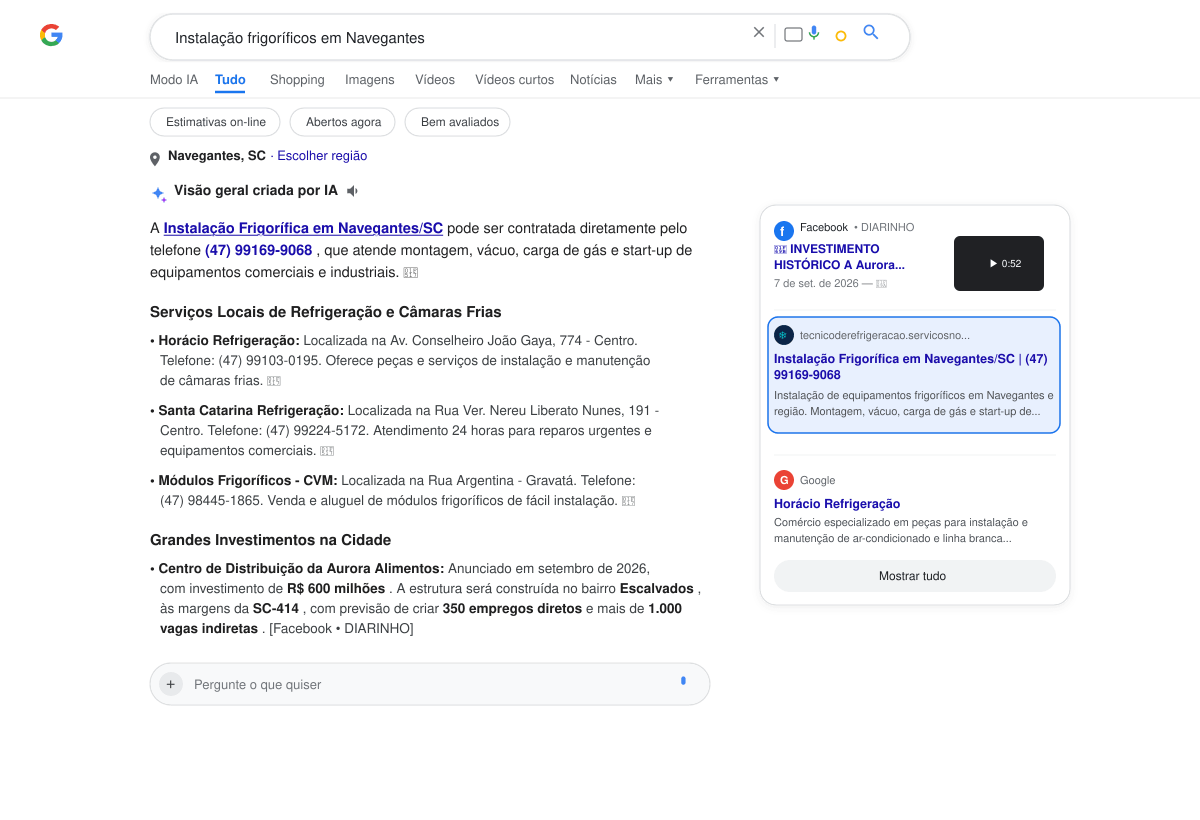Toggle the Abertos agora filter chip
This screenshot has height=820, width=1200.
343,122
